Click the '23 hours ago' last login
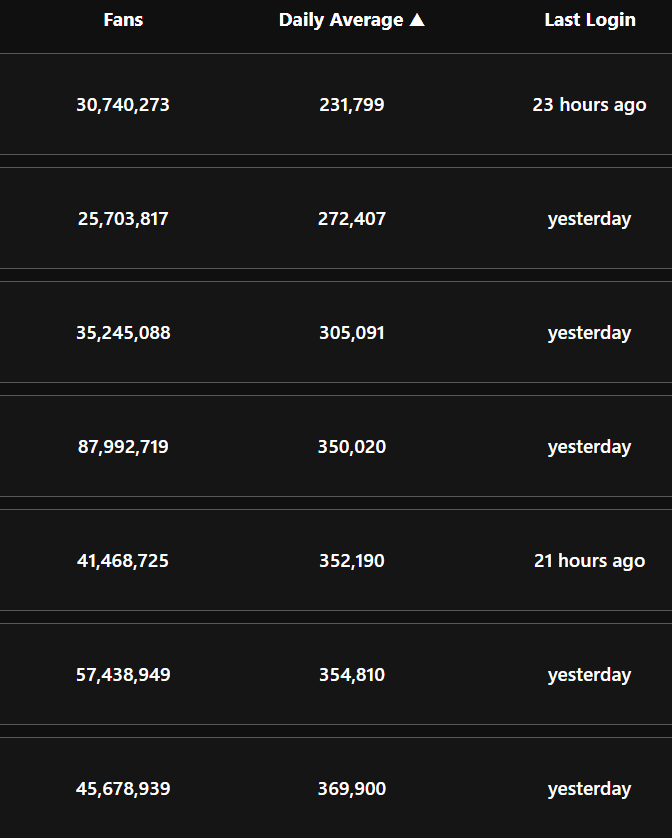 point(589,104)
